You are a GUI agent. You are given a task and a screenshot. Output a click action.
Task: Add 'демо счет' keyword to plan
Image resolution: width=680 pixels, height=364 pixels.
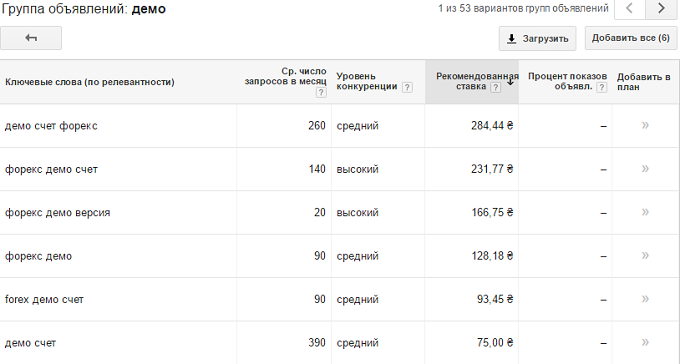pos(645,342)
